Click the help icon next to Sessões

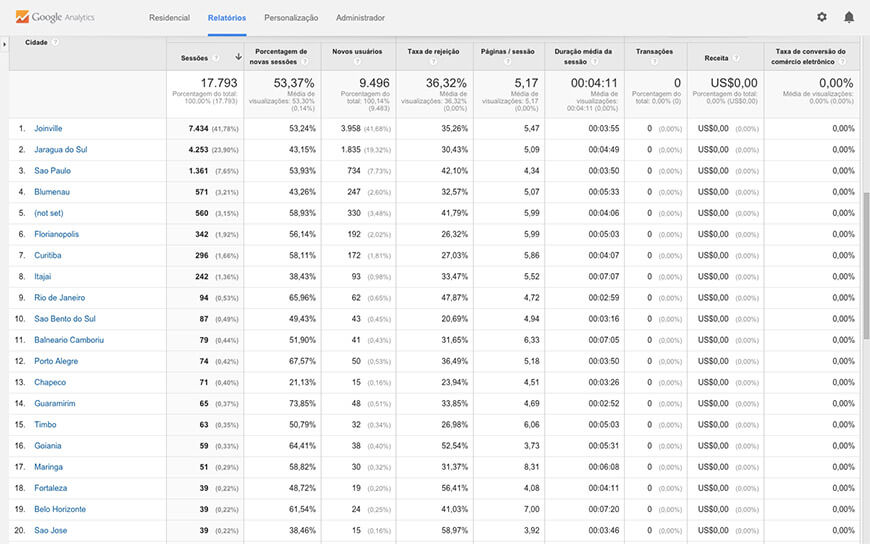pyautogui.click(x=216, y=58)
